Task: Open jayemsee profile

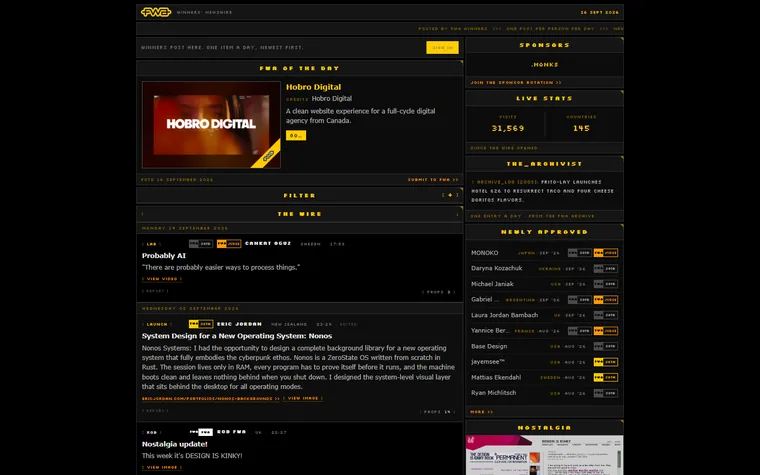Action: (488, 362)
